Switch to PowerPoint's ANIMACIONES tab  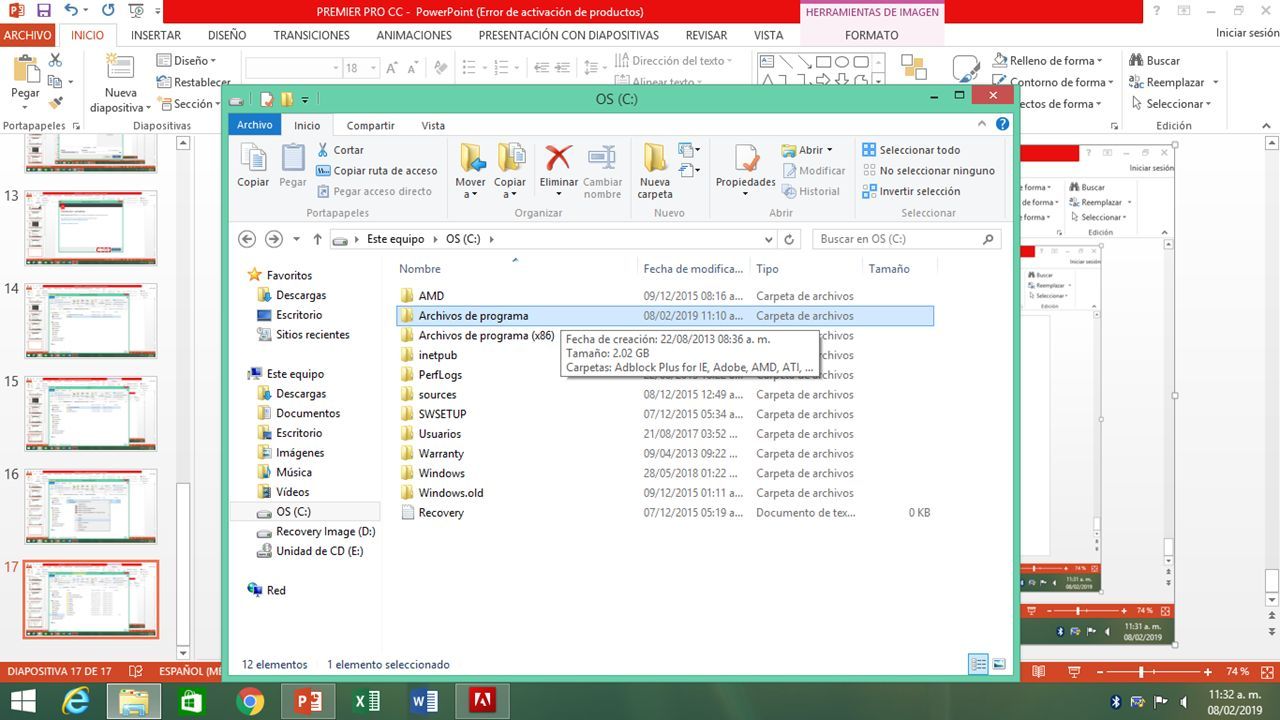pos(414,35)
